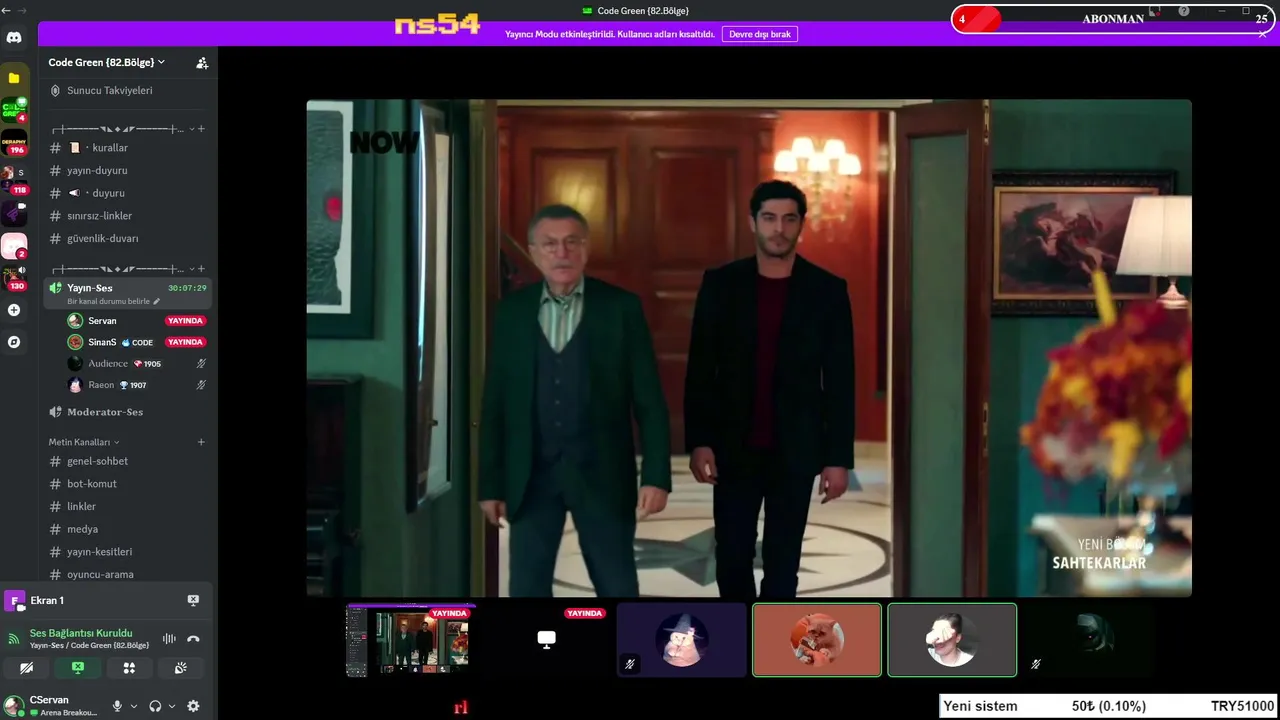Viewport: 1280px width, 720px height.
Task: Open activities launcher shapes icon
Action: tap(129, 668)
